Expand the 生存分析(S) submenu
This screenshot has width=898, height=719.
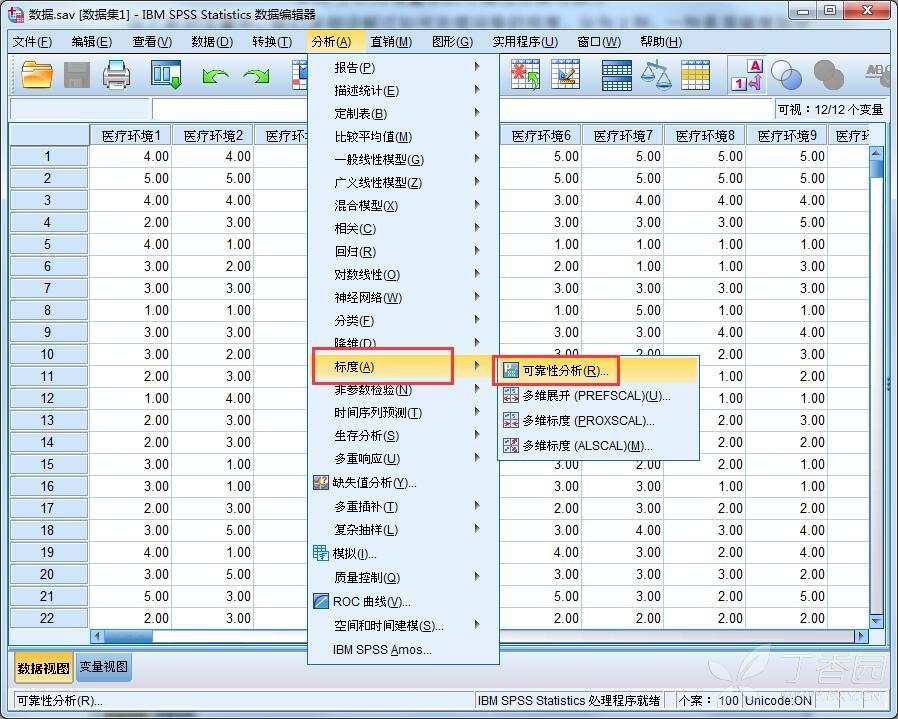[404, 436]
